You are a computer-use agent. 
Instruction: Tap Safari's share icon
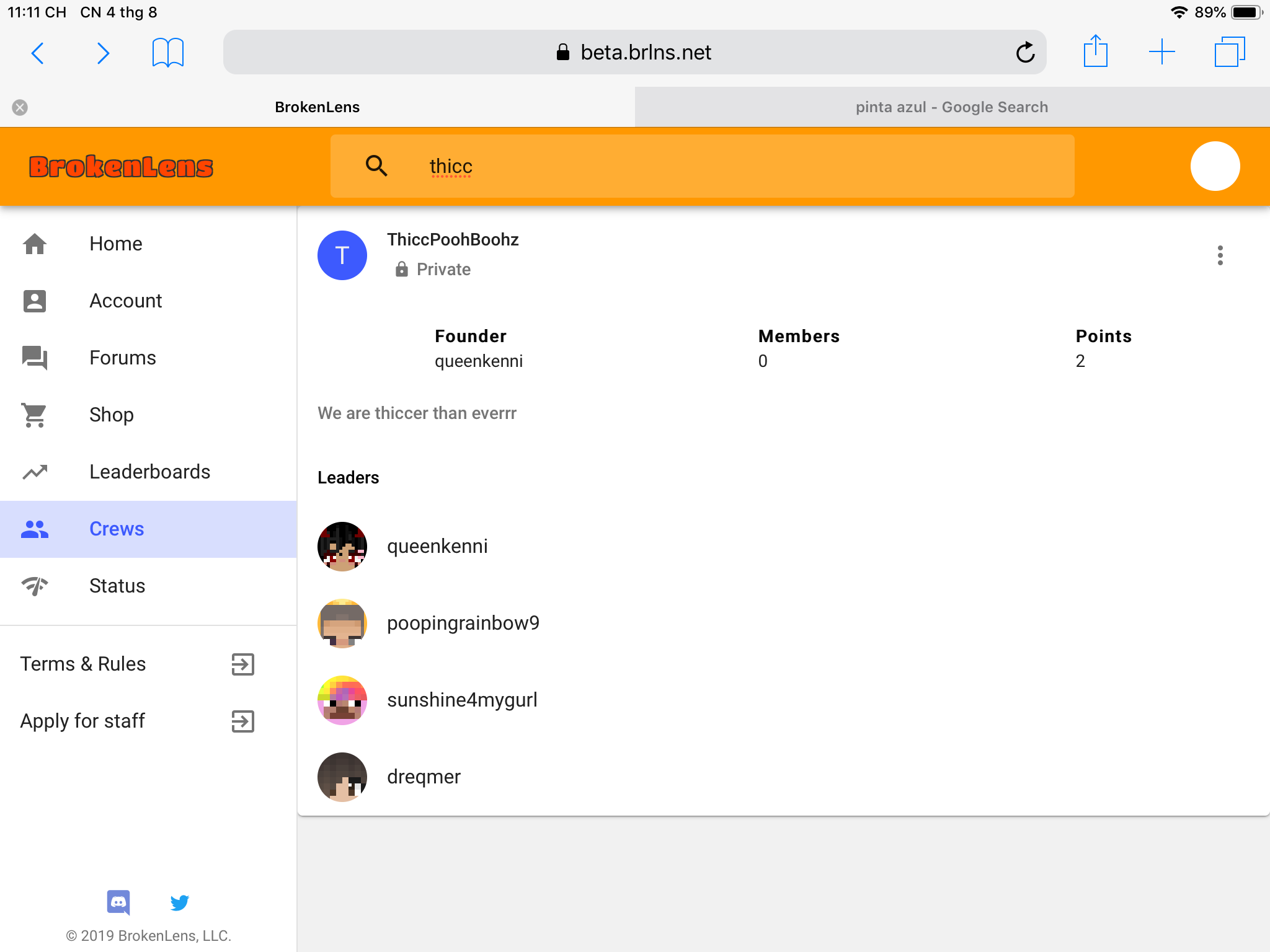pos(1095,51)
